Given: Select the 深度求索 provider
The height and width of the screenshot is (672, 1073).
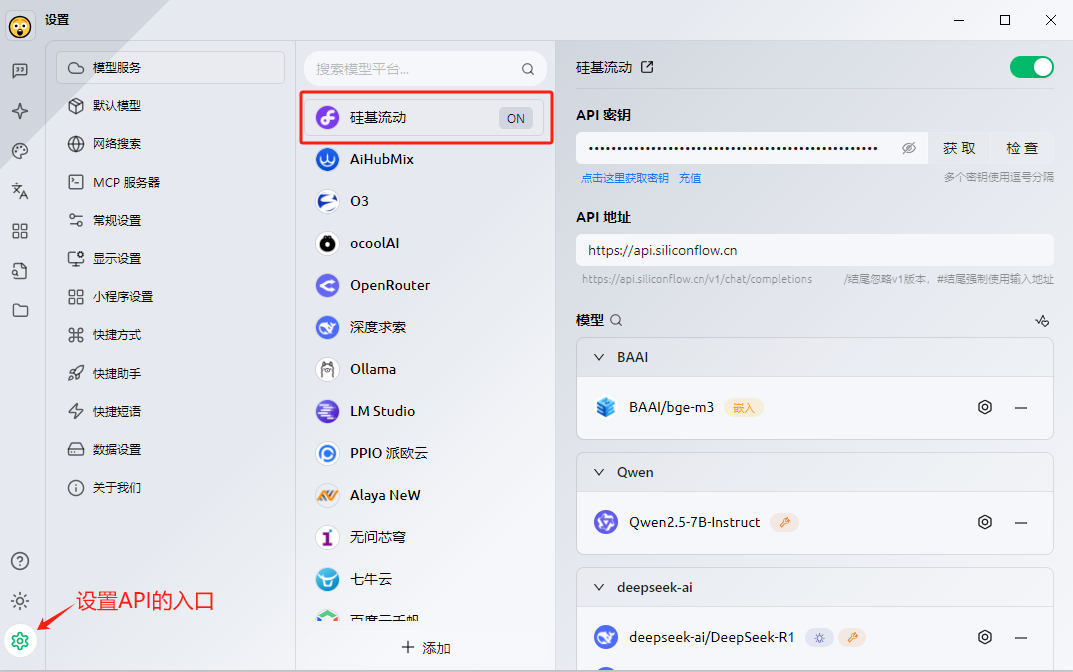Looking at the screenshot, I should pyautogui.click(x=424, y=327).
